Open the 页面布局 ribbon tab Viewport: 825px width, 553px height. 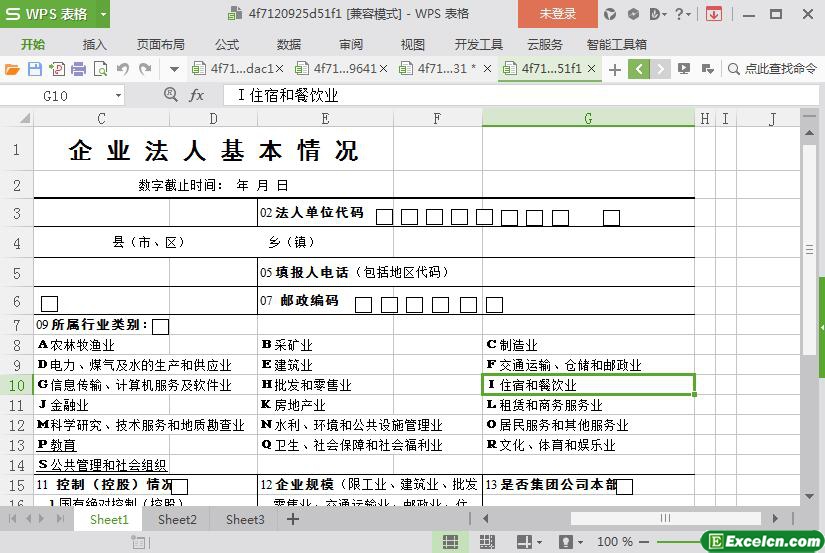click(160, 44)
